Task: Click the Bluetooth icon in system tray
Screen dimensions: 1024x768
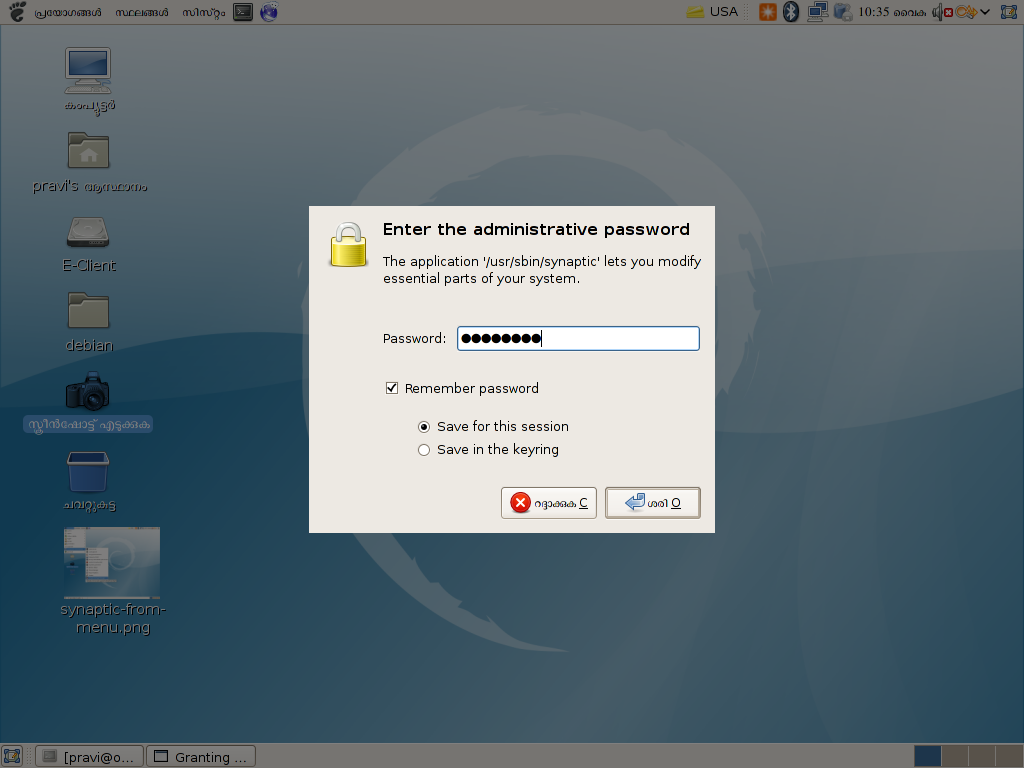Action: (791, 12)
